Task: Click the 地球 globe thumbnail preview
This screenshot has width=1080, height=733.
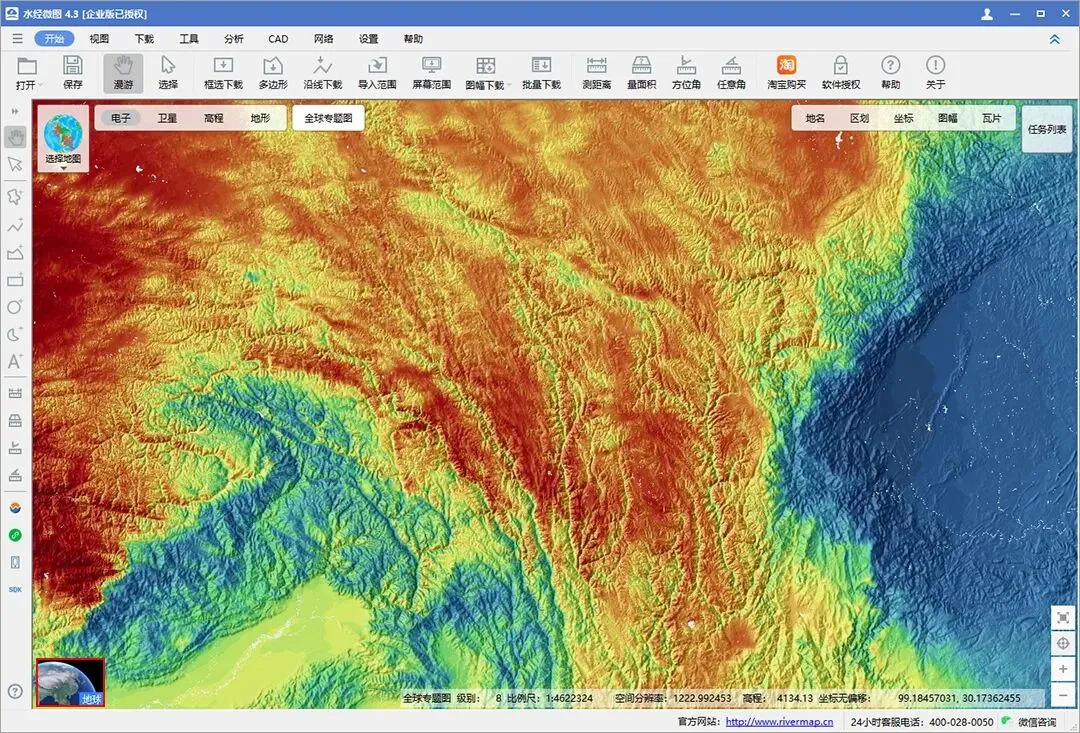Action: [70, 683]
